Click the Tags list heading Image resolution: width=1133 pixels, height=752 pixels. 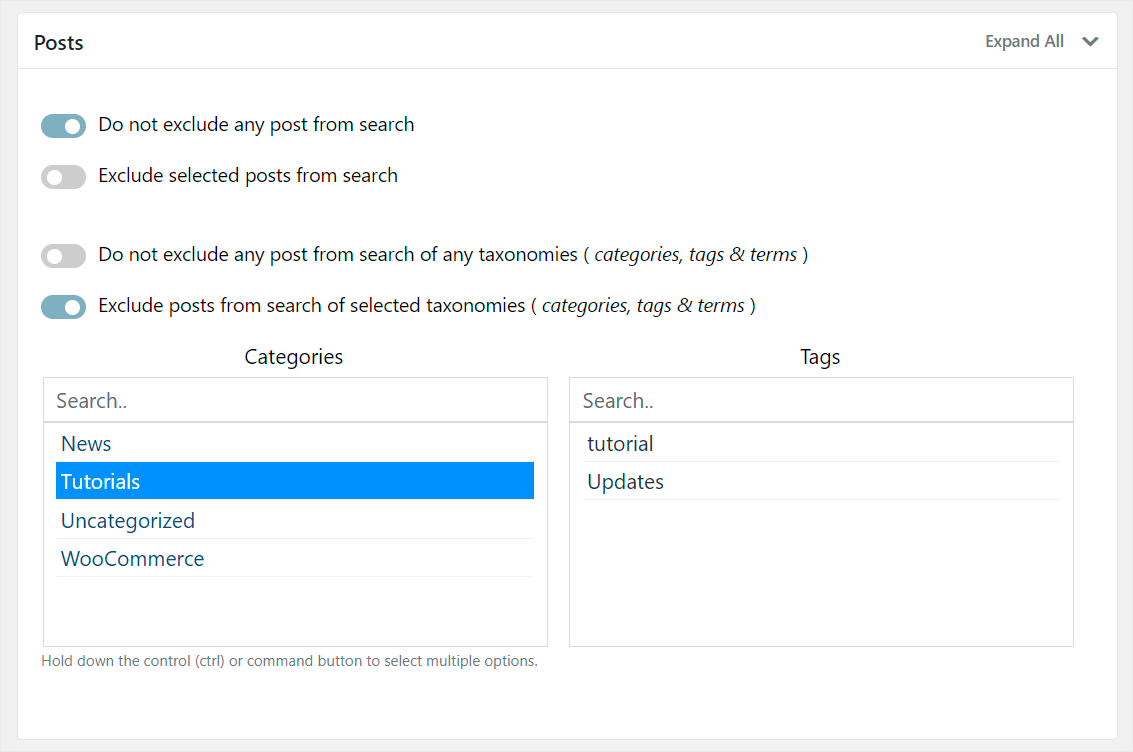coord(820,356)
